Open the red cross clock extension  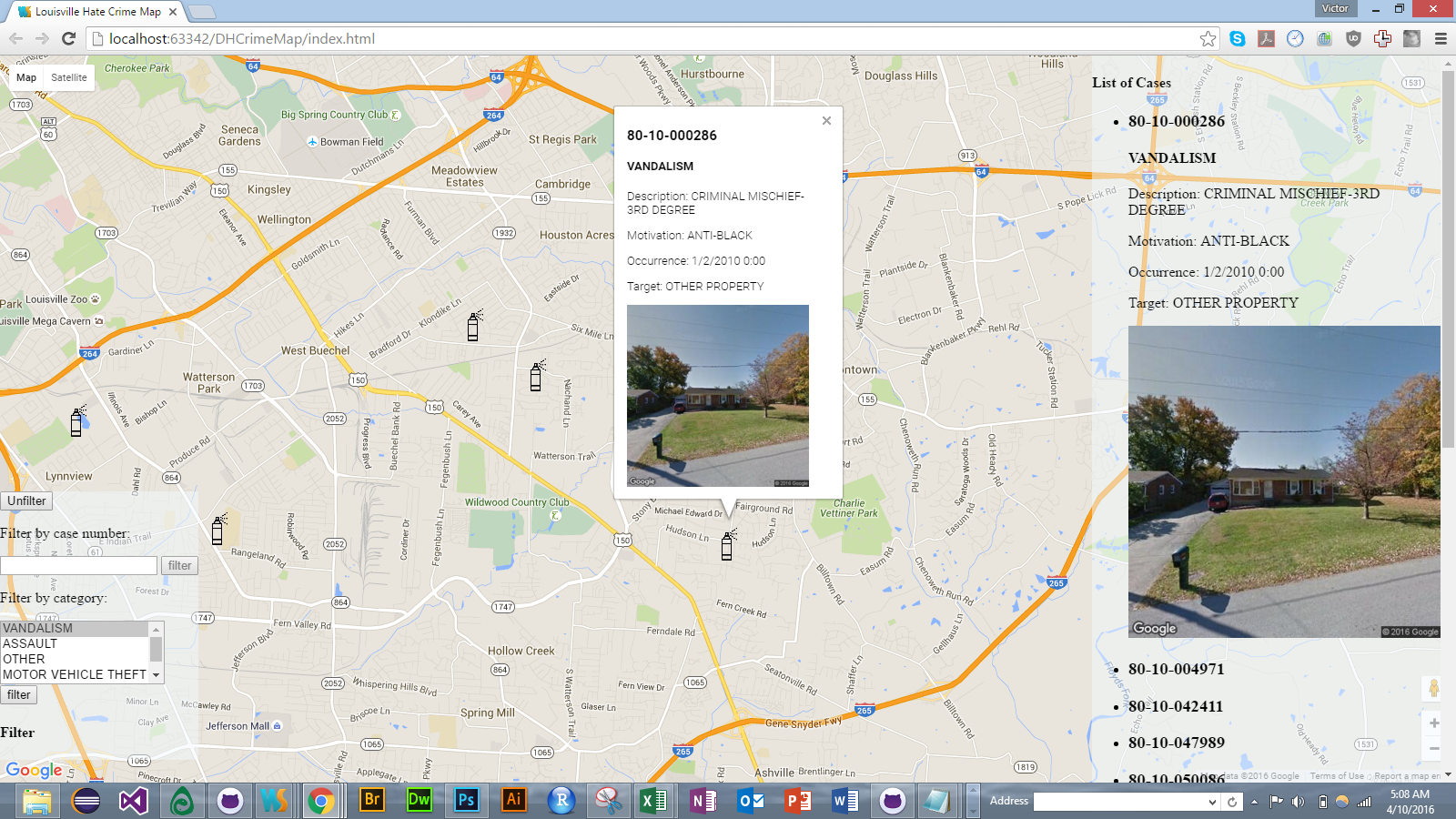(x=1382, y=38)
